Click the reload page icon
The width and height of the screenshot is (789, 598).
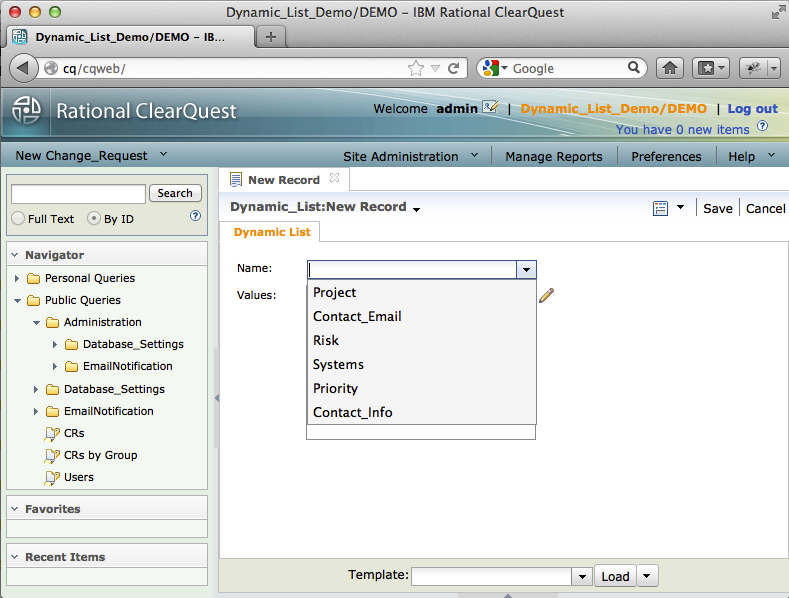pos(453,68)
